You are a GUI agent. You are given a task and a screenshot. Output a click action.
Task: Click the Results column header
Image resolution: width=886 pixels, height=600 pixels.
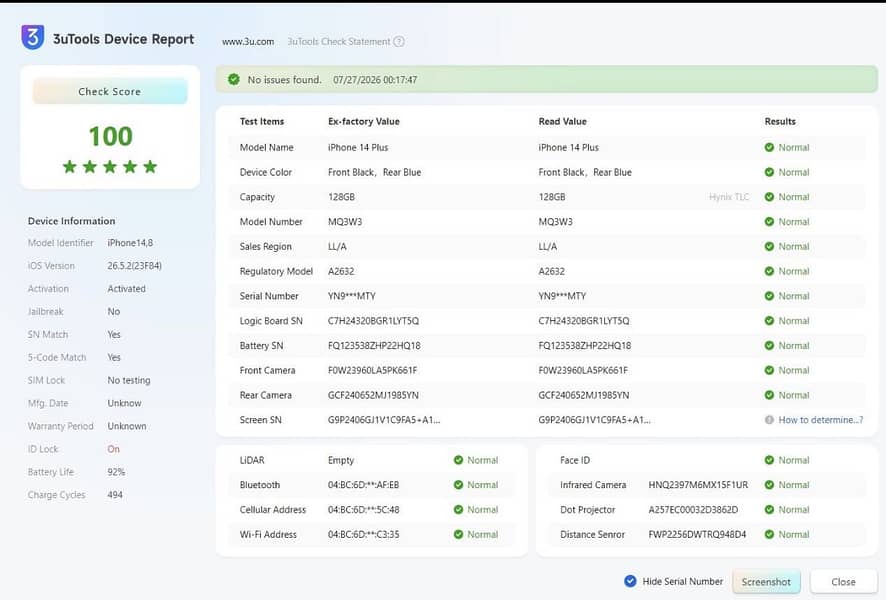pos(780,121)
